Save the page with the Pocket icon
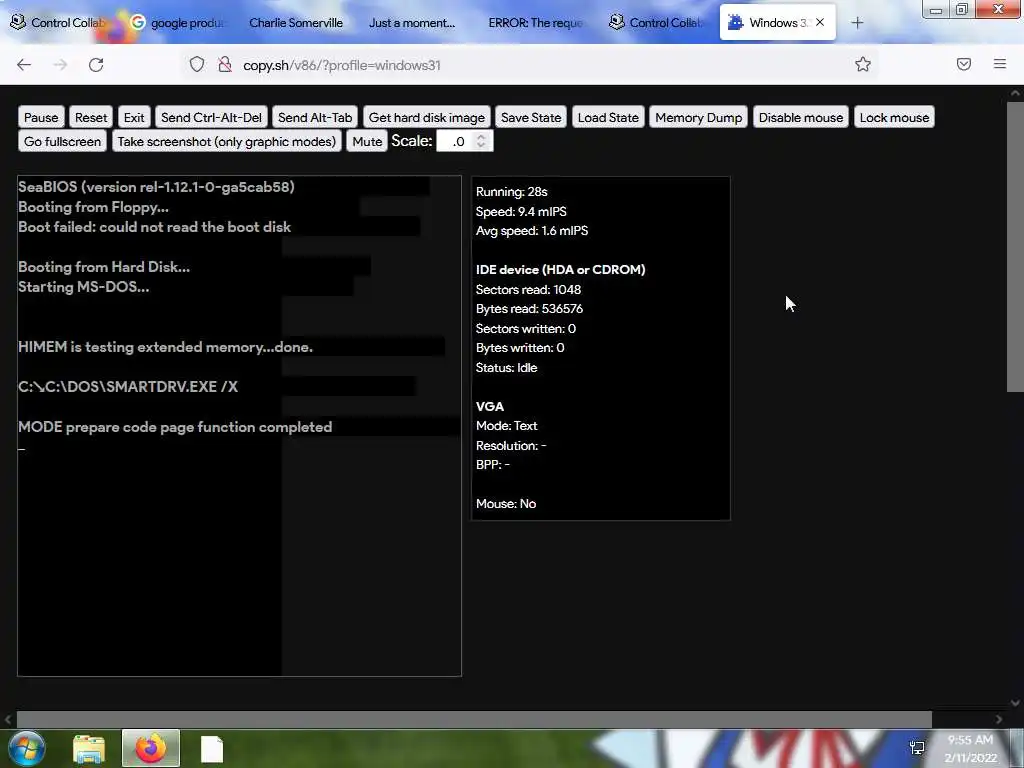The image size is (1024, 768). pos(964,64)
